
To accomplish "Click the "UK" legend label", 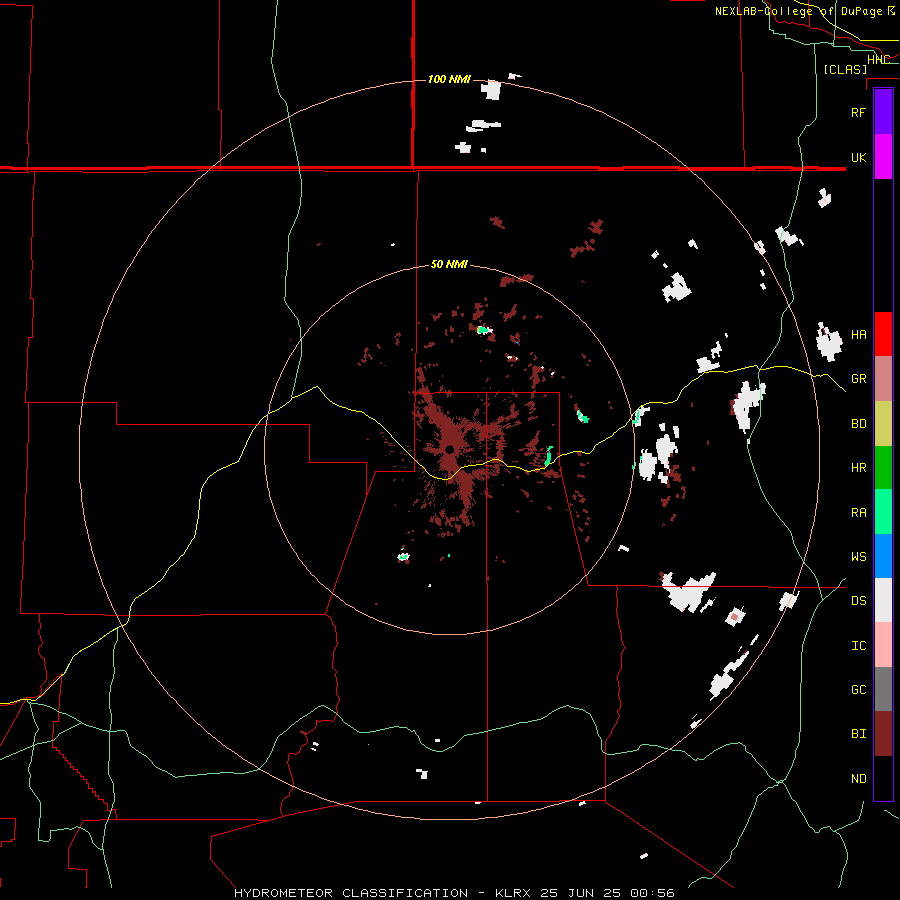I will pos(859,157).
